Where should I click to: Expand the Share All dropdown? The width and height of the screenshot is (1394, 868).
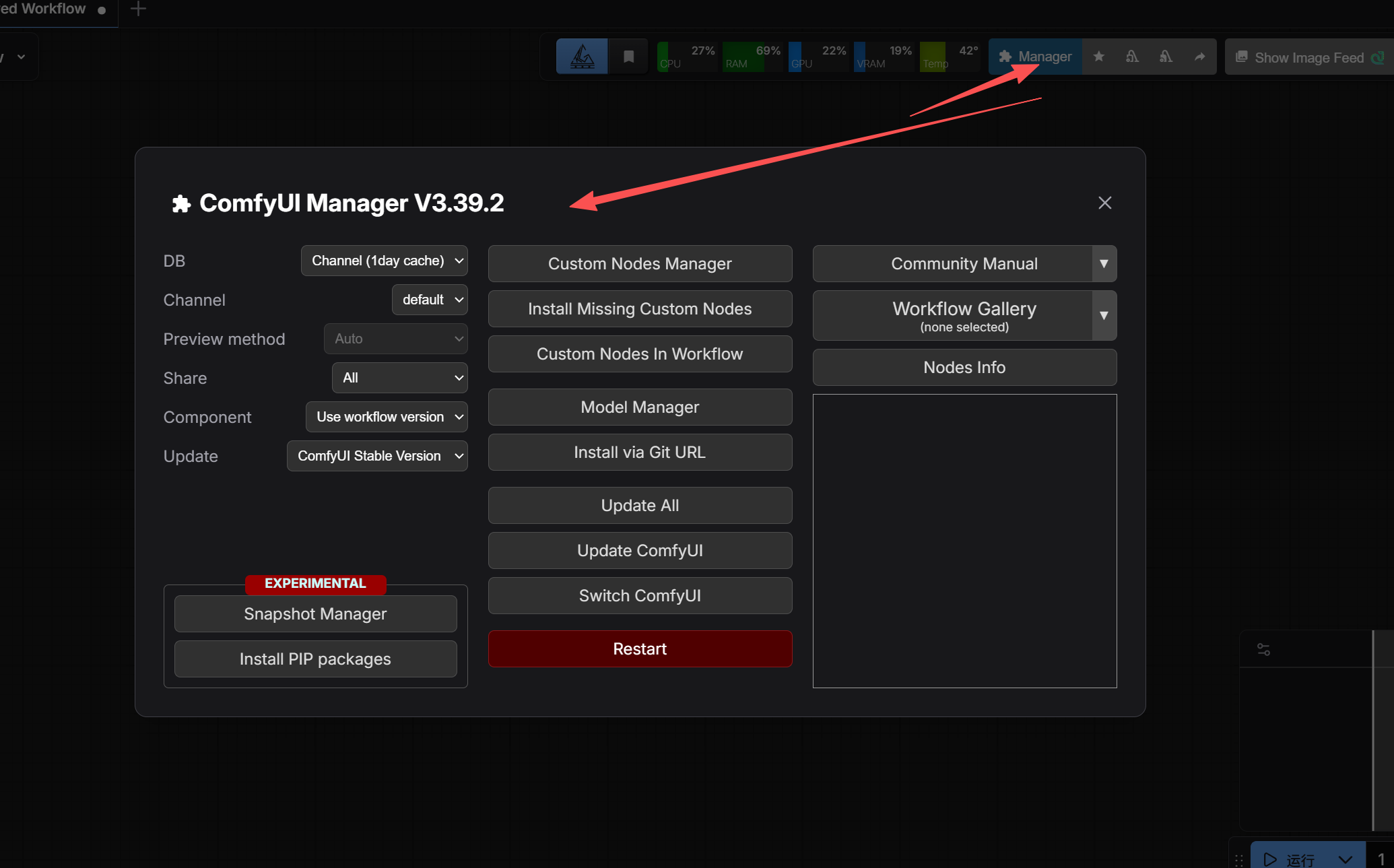pos(399,378)
